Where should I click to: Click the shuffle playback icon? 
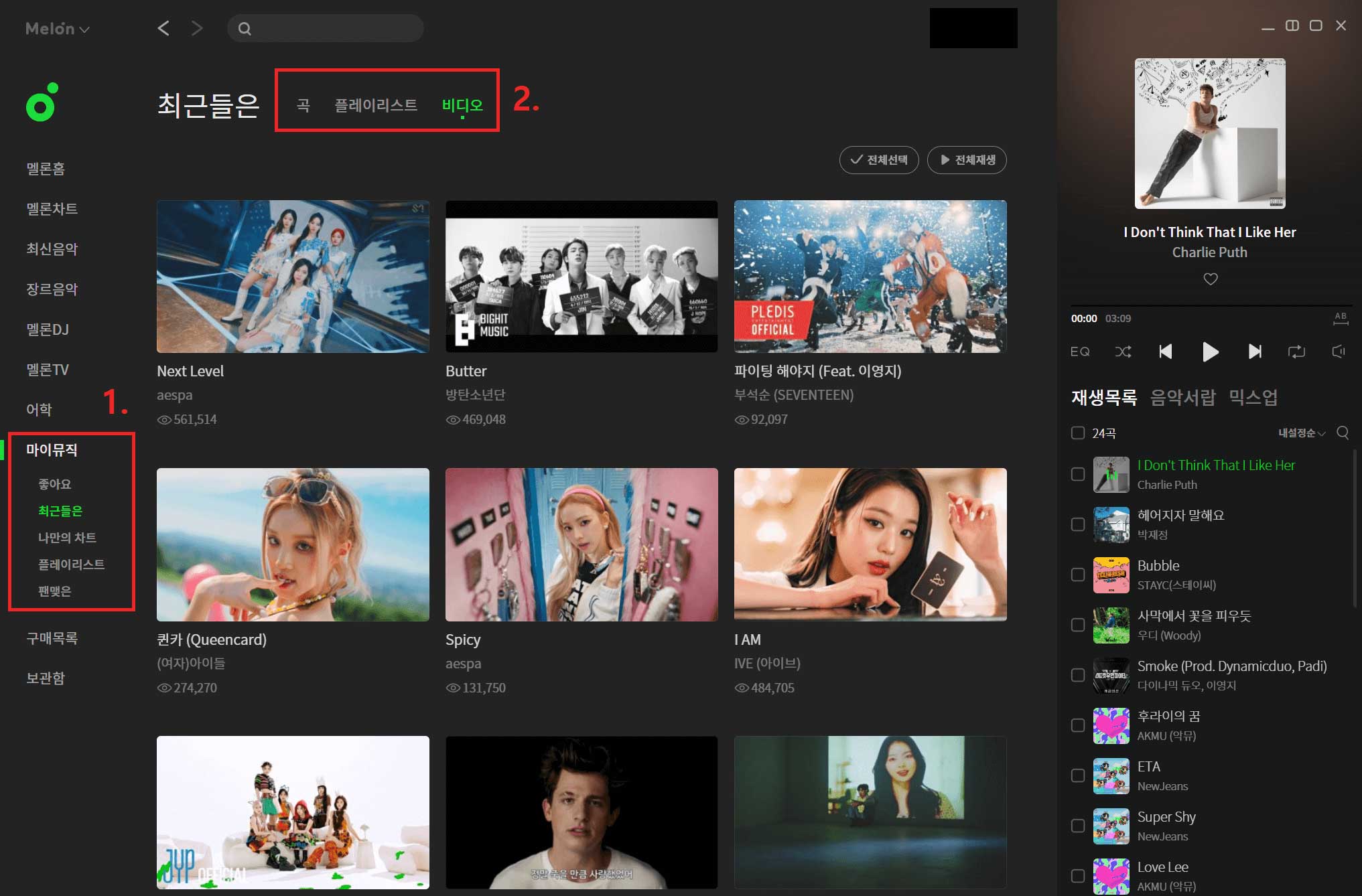tap(1123, 352)
